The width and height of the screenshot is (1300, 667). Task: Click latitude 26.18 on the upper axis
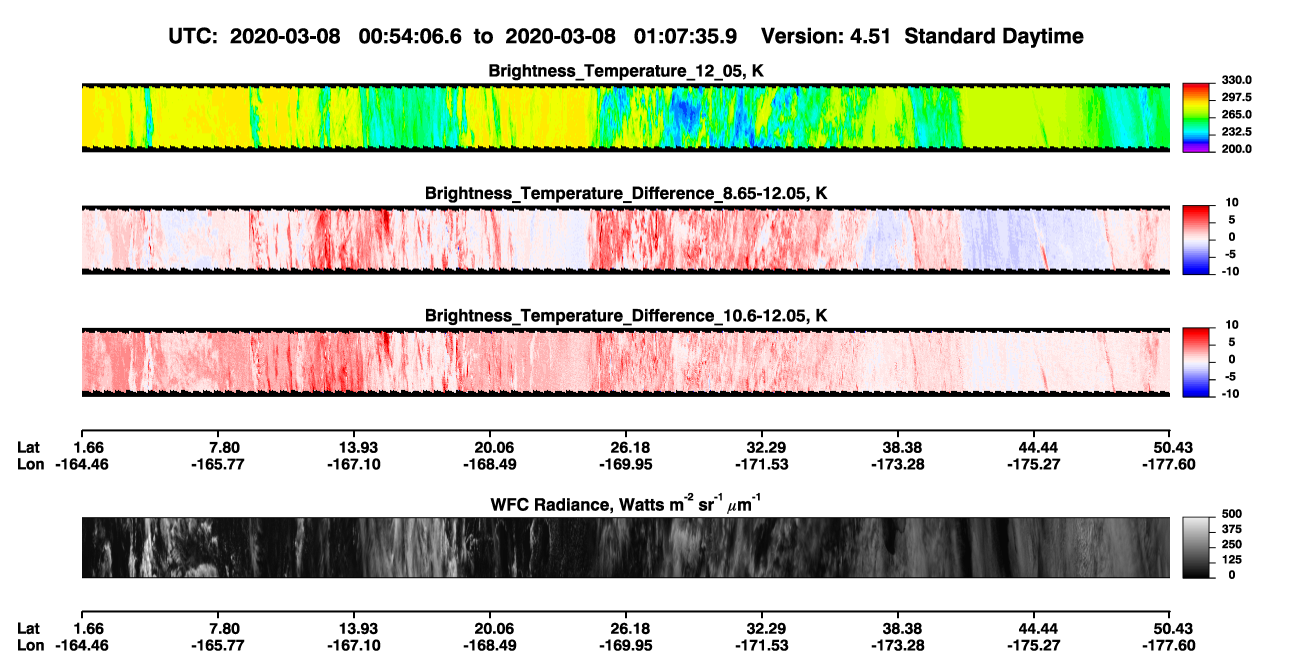point(626,447)
